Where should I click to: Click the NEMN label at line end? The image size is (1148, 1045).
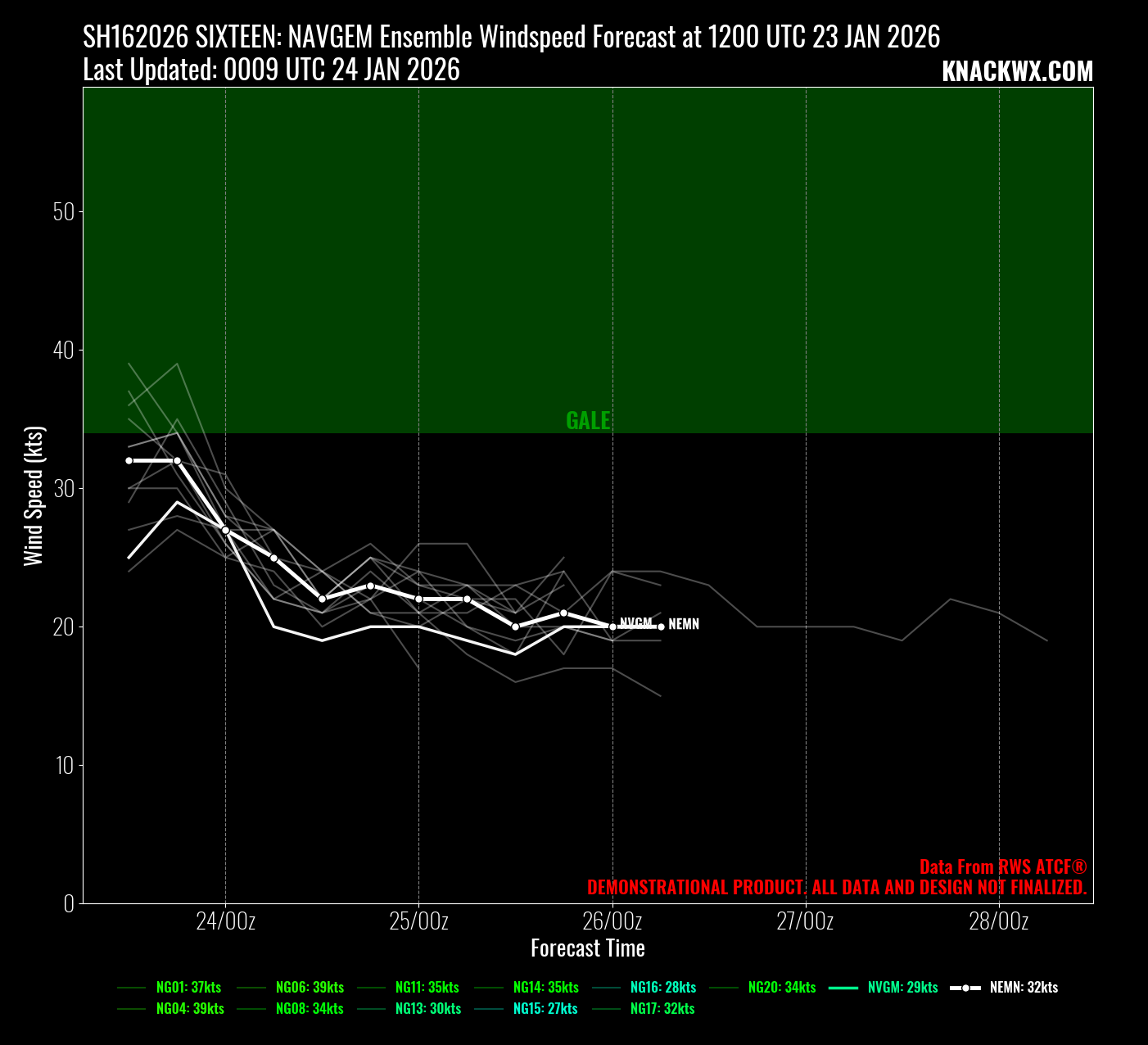click(684, 625)
